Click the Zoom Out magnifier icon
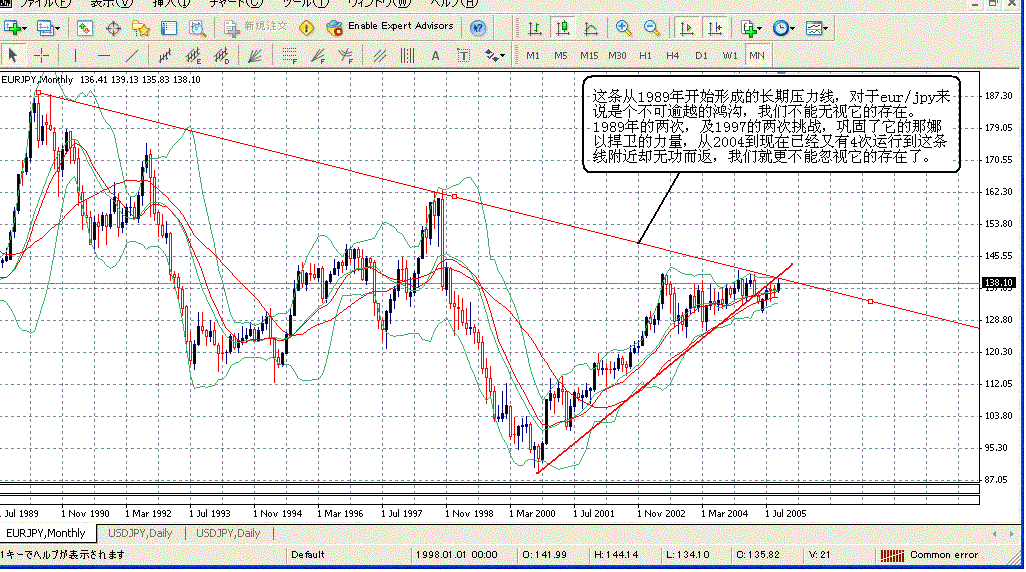Viewport: 1026px width, 572px height. coord(651,27)
